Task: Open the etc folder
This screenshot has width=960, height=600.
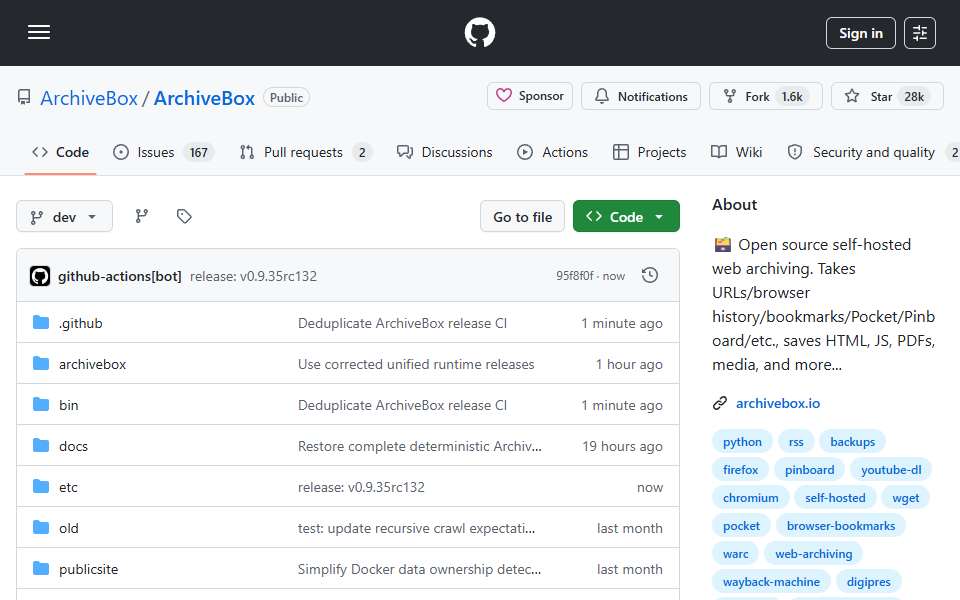Action: click(x=68, y=487)
